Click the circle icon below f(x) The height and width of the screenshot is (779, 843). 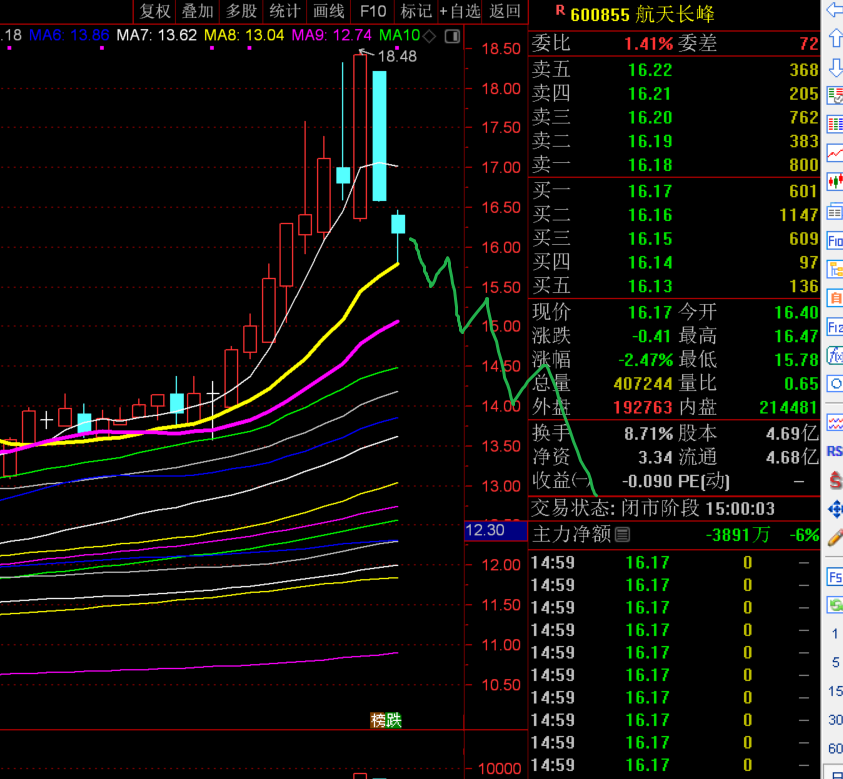tap(835, 384)
